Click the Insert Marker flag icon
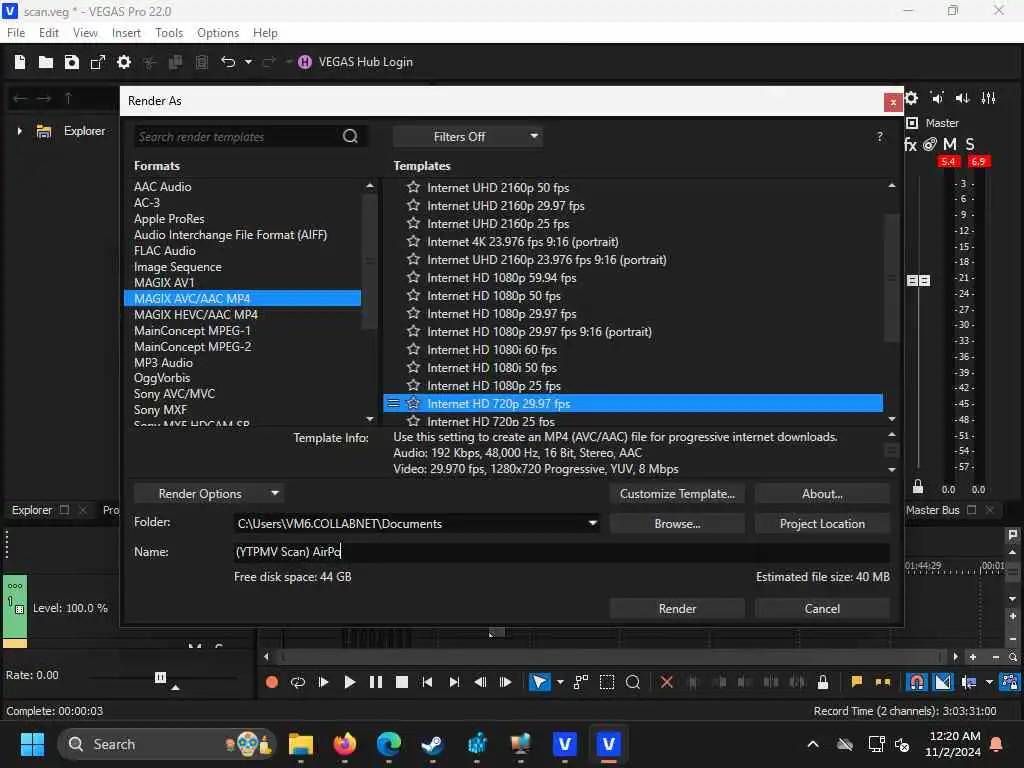Viewport: 1024px width, 768px height. tap(856, 682)
